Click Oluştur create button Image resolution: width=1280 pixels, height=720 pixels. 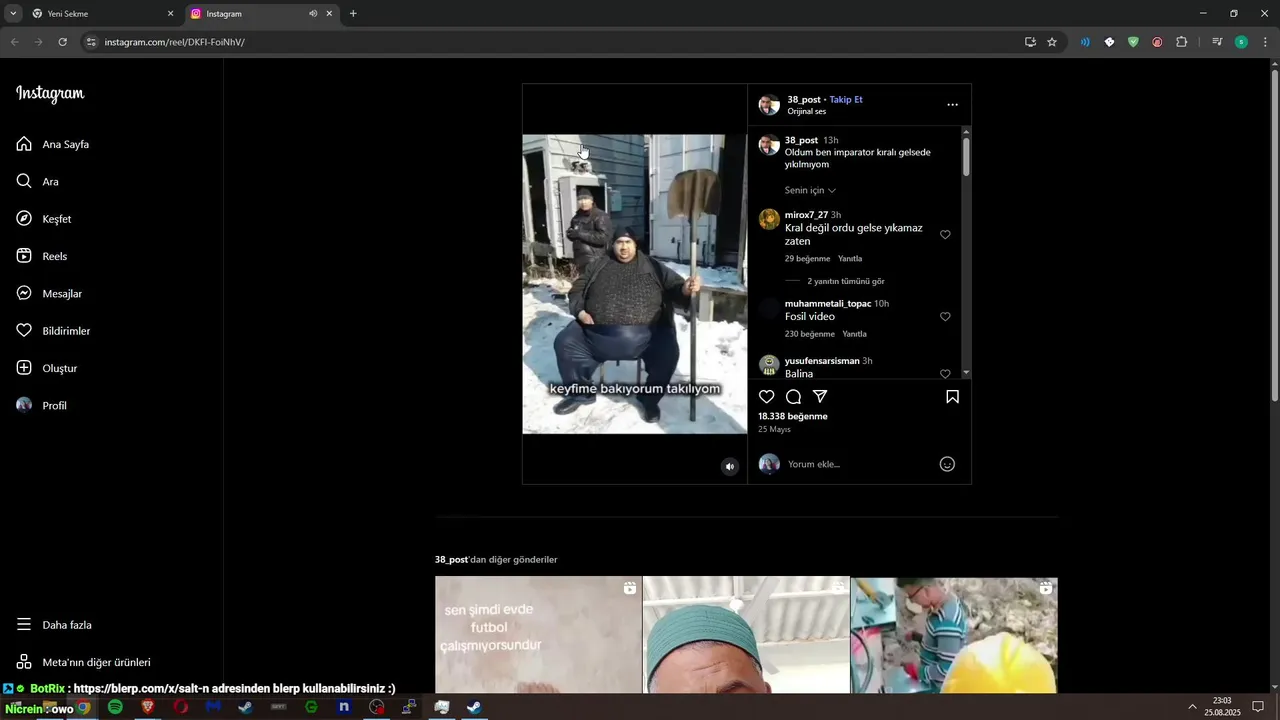click(x=47, y=368)
